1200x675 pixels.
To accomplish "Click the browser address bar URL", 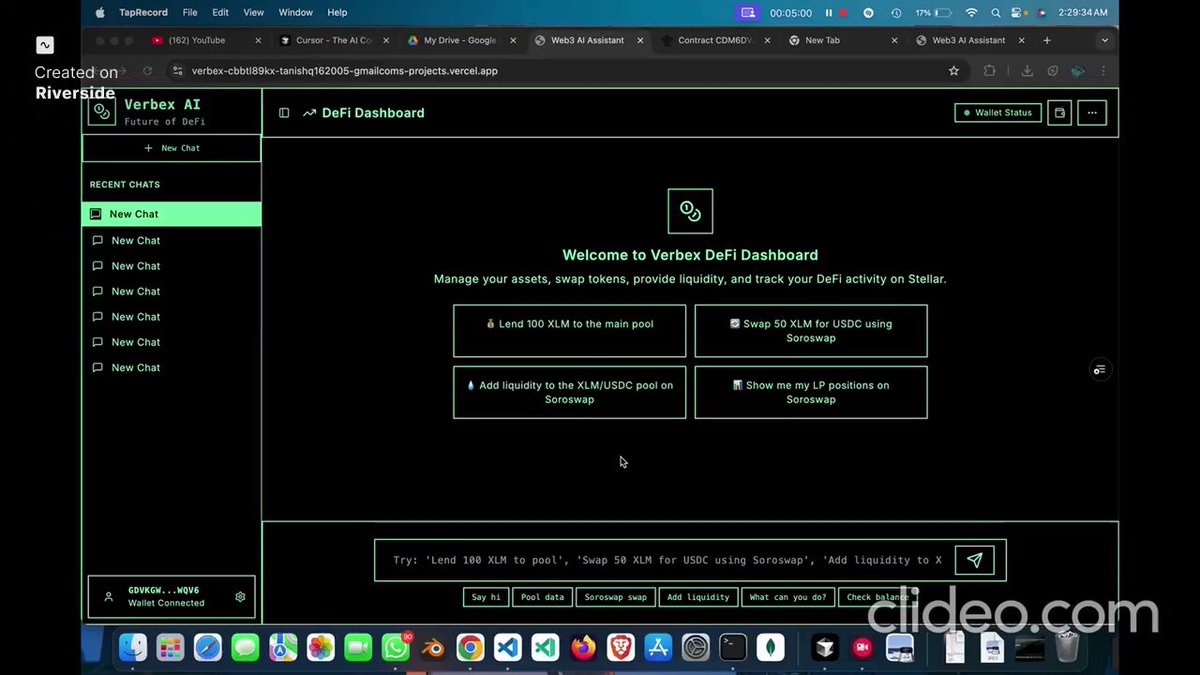I will coord(344,71).
